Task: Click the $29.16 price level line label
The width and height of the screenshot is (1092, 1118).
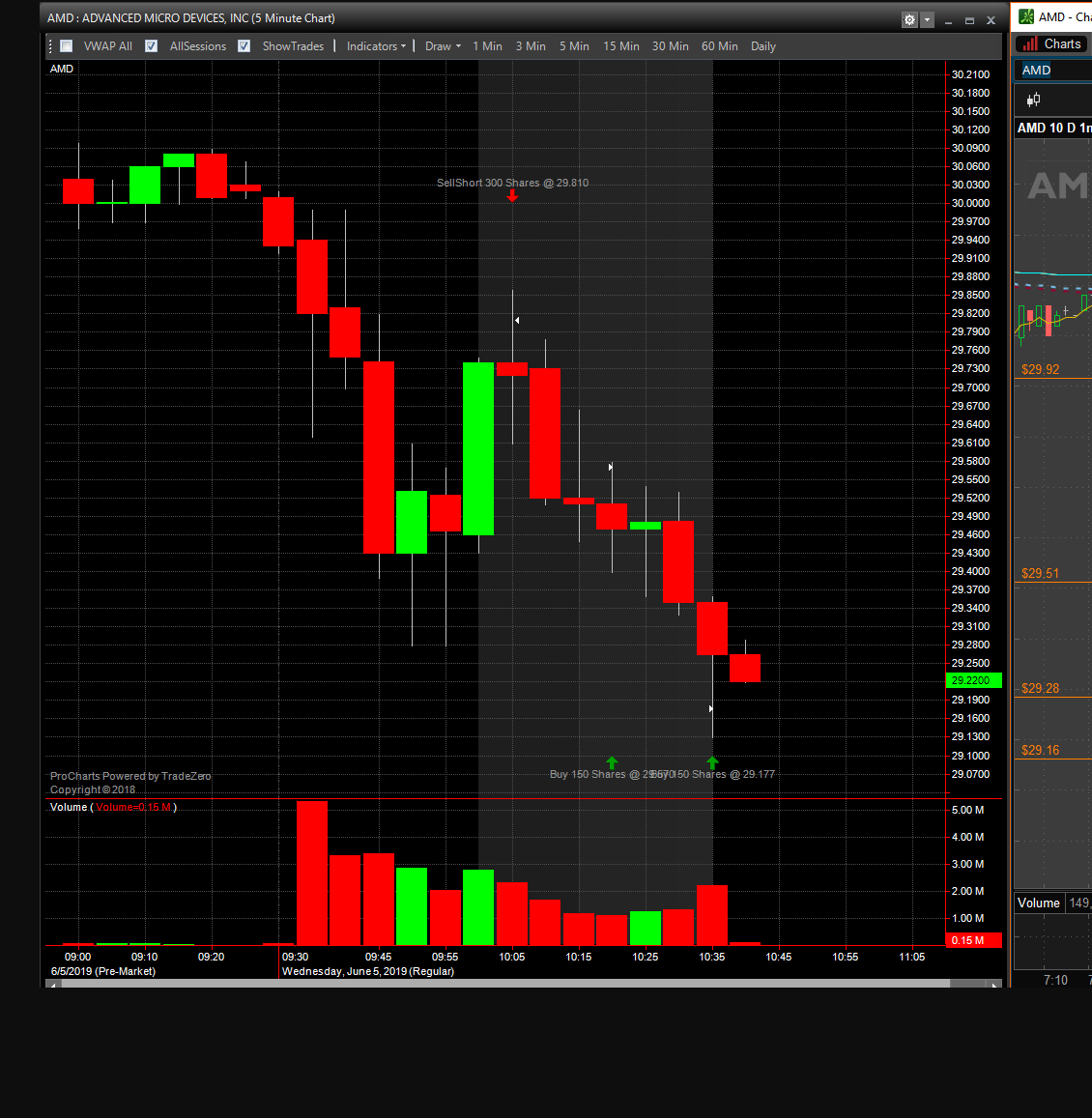Action: [x=1040, y=750]
